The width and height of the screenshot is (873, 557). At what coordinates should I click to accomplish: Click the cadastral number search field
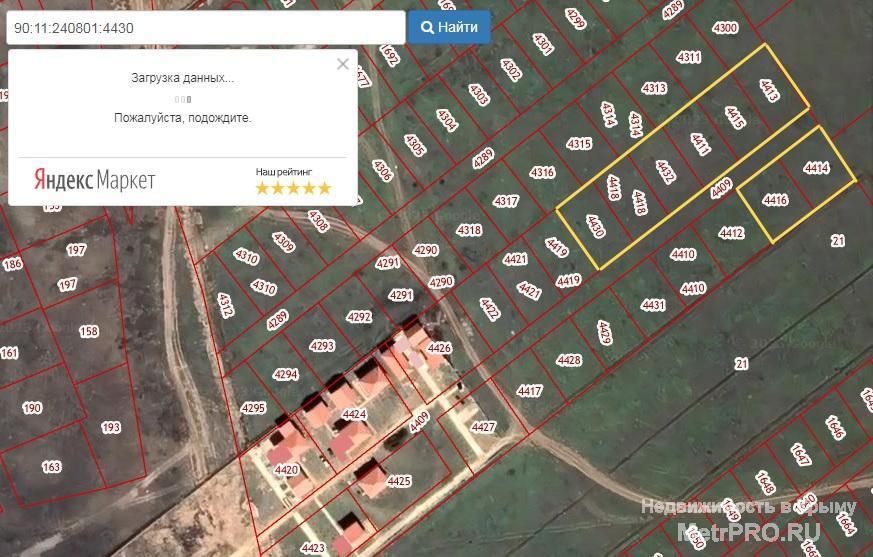point(205,27)
